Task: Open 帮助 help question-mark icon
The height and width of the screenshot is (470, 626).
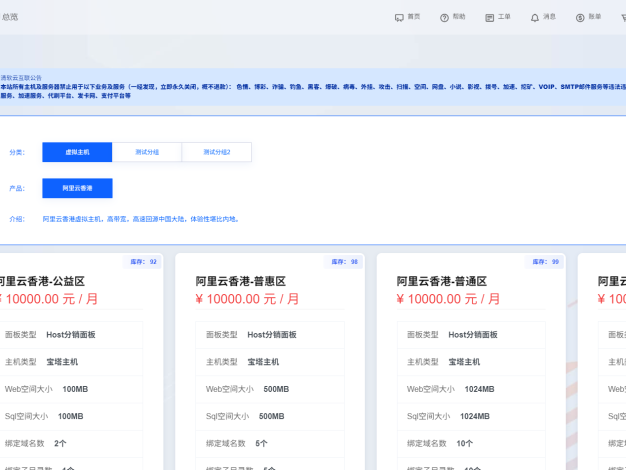Action: [x=445, y=17]
